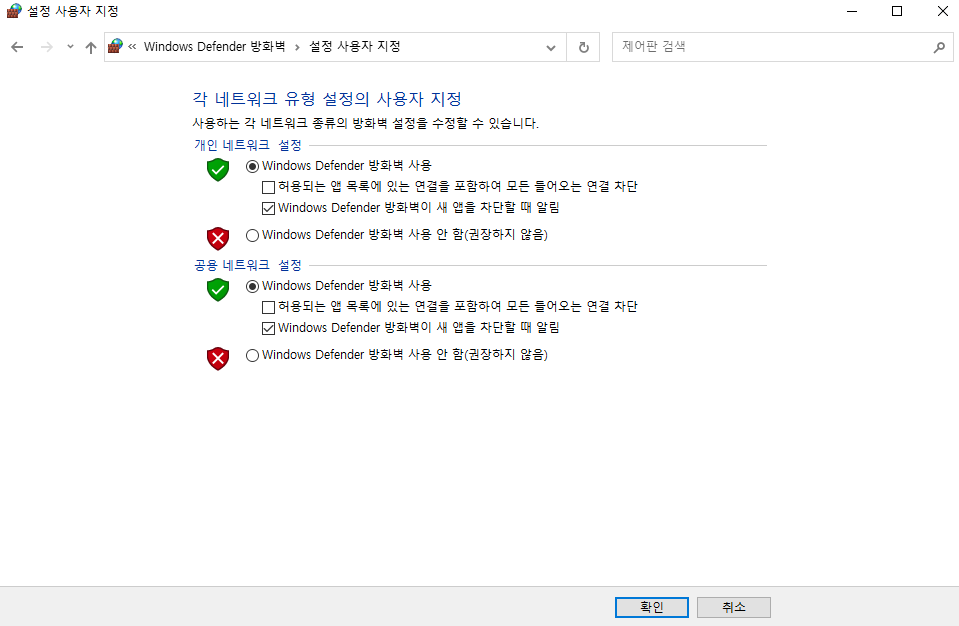Toggle notify checkbox under public network

pos(268,328)
